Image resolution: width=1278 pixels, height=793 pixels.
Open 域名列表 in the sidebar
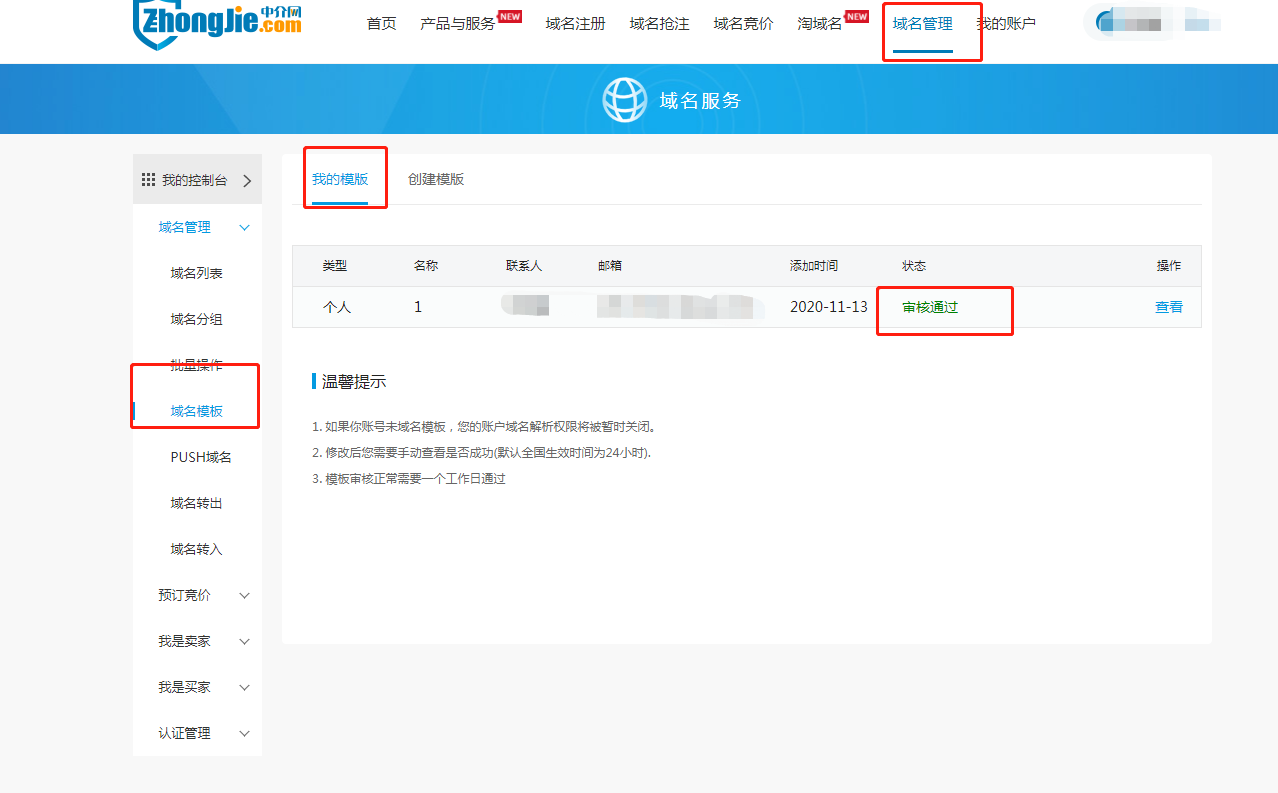[x=196, y=274]
